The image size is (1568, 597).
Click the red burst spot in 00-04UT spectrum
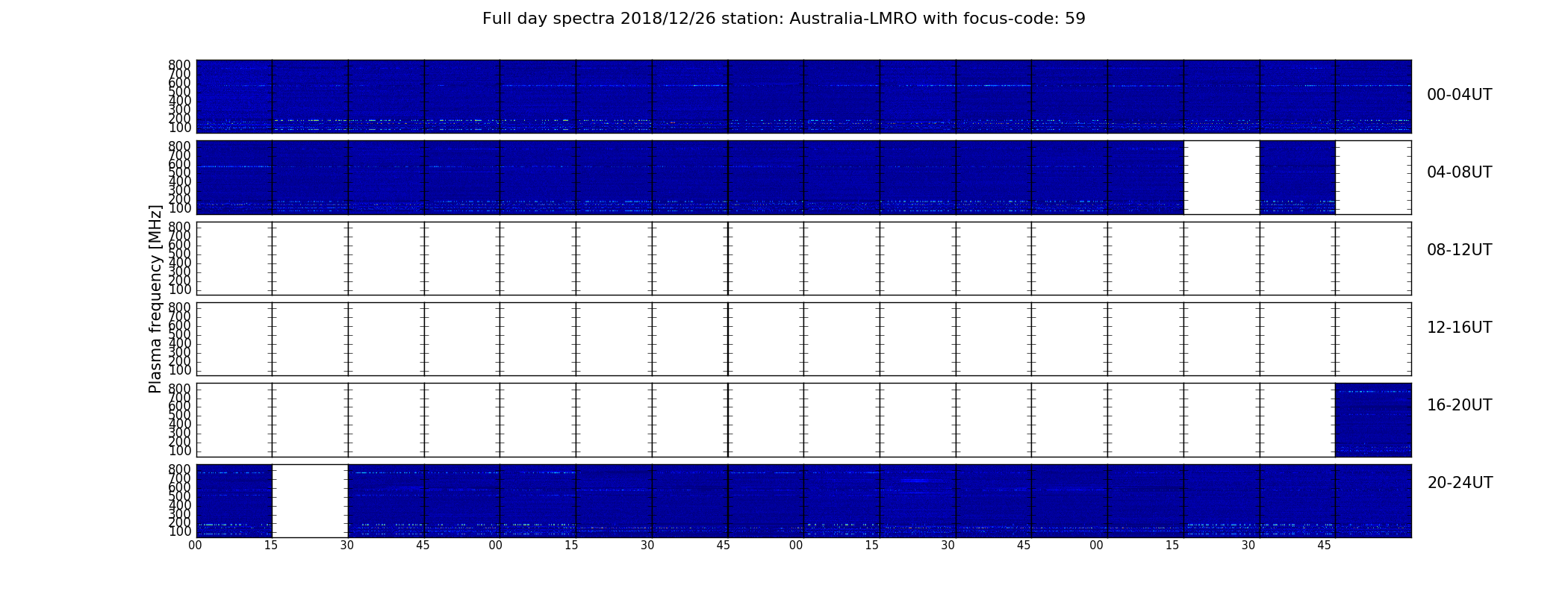[x=672, y=122]
